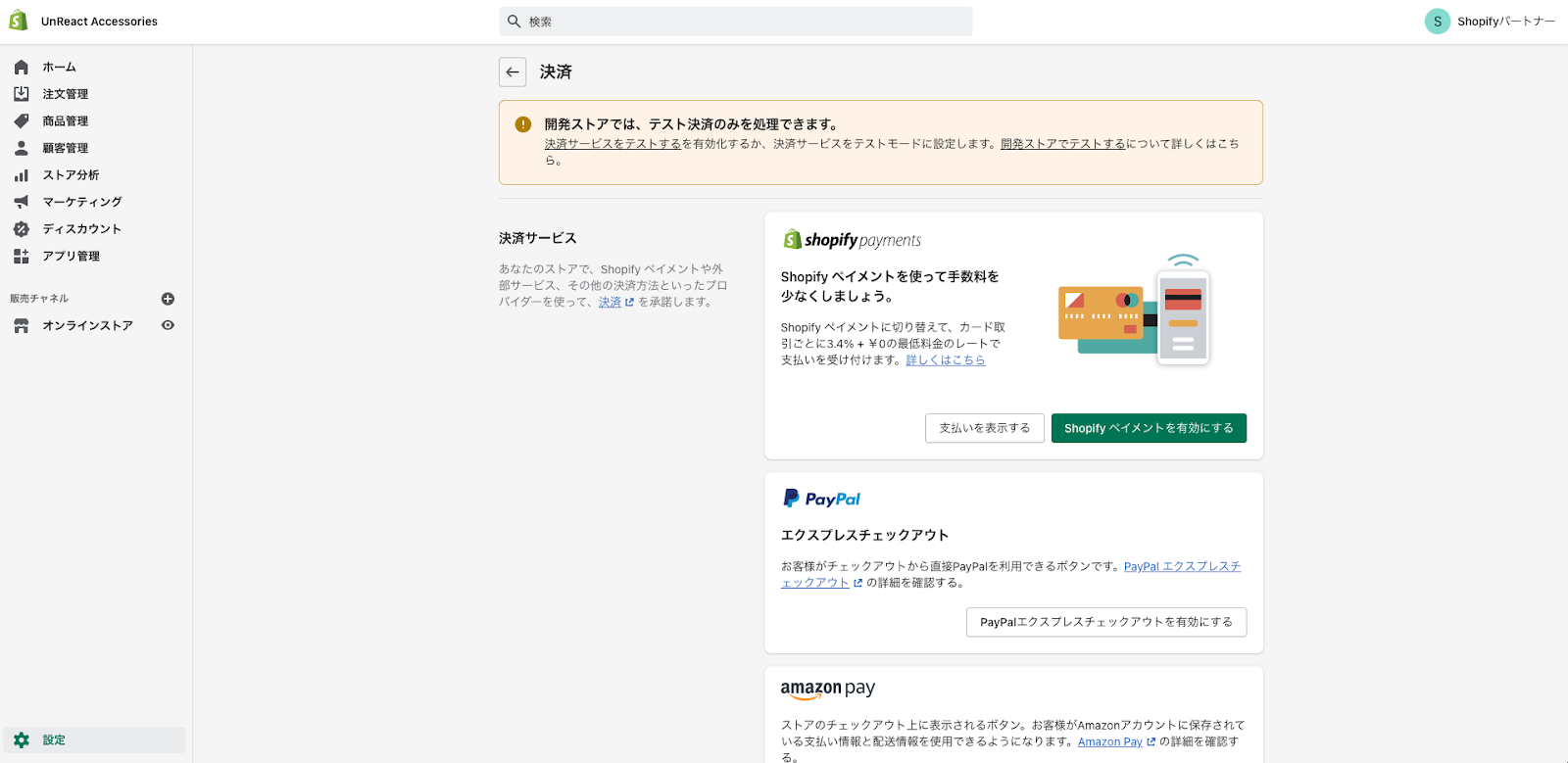Click Shopify ペイメントを有効にする button

[x=1149, y=428]
